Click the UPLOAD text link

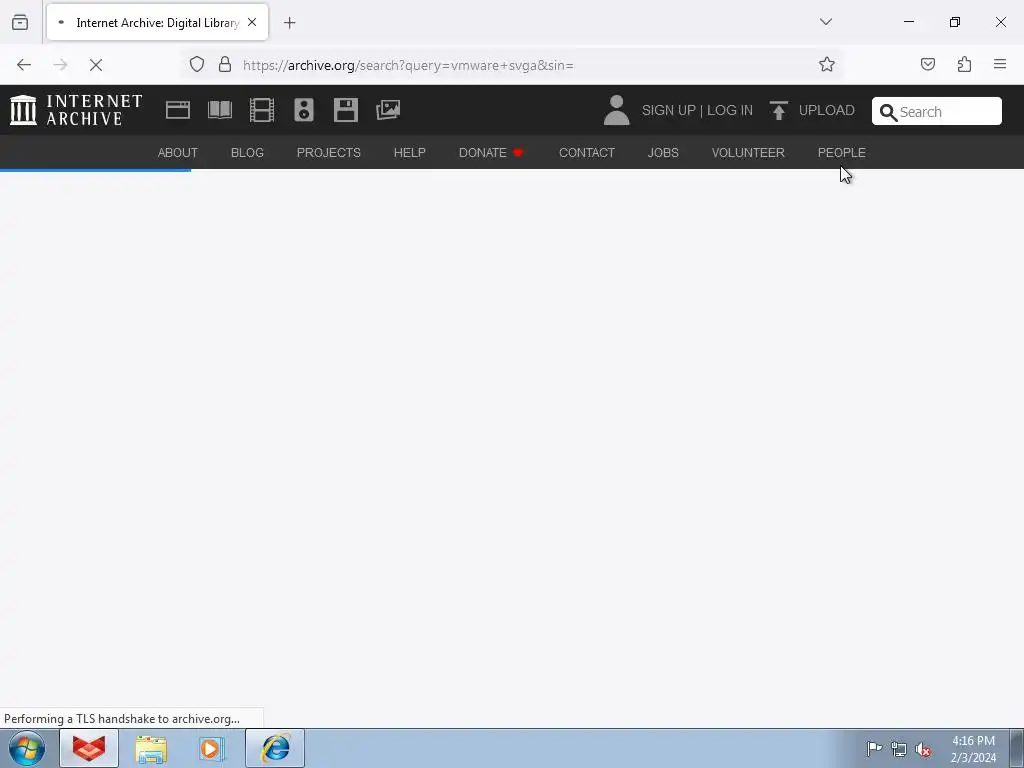click(827, 110)
